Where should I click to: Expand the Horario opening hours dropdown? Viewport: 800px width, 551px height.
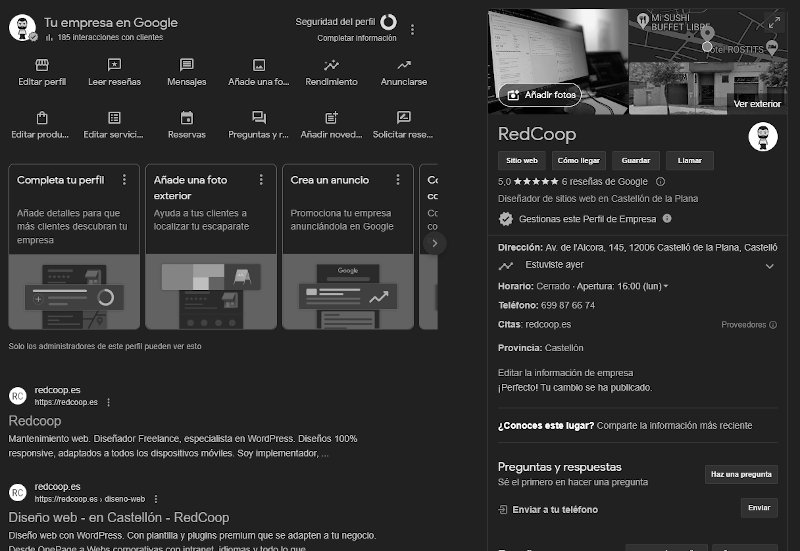(x=666, y=287)
